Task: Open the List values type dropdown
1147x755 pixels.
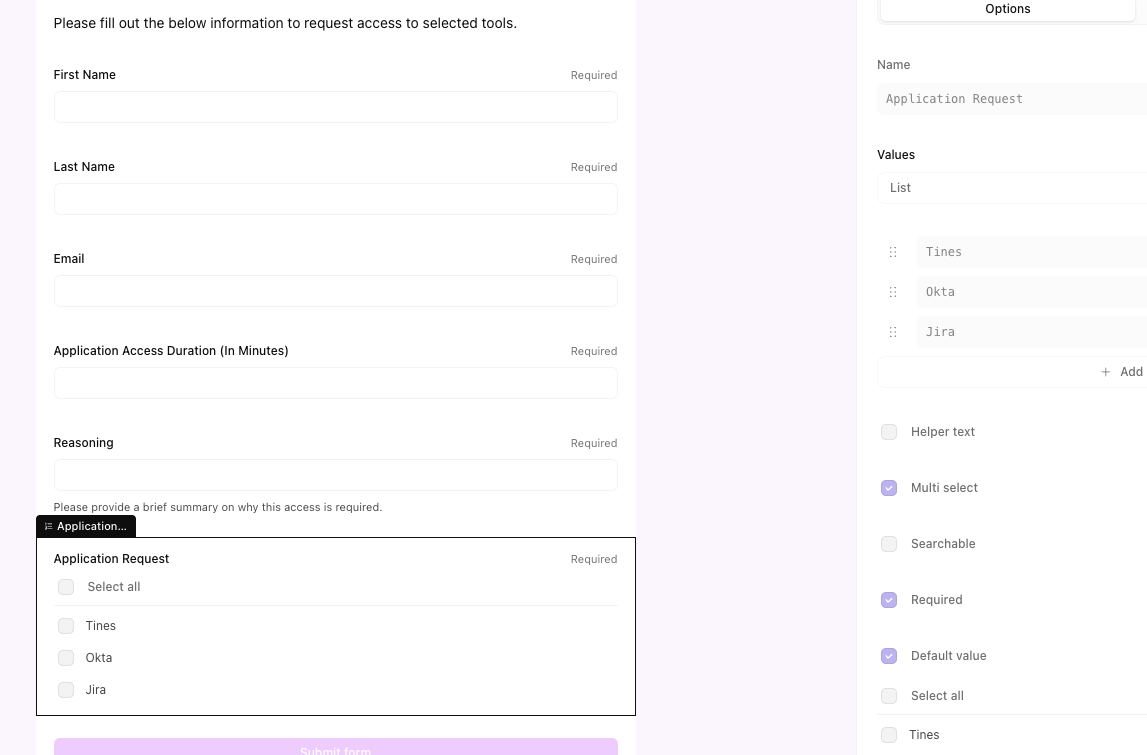Action: 1010,188
